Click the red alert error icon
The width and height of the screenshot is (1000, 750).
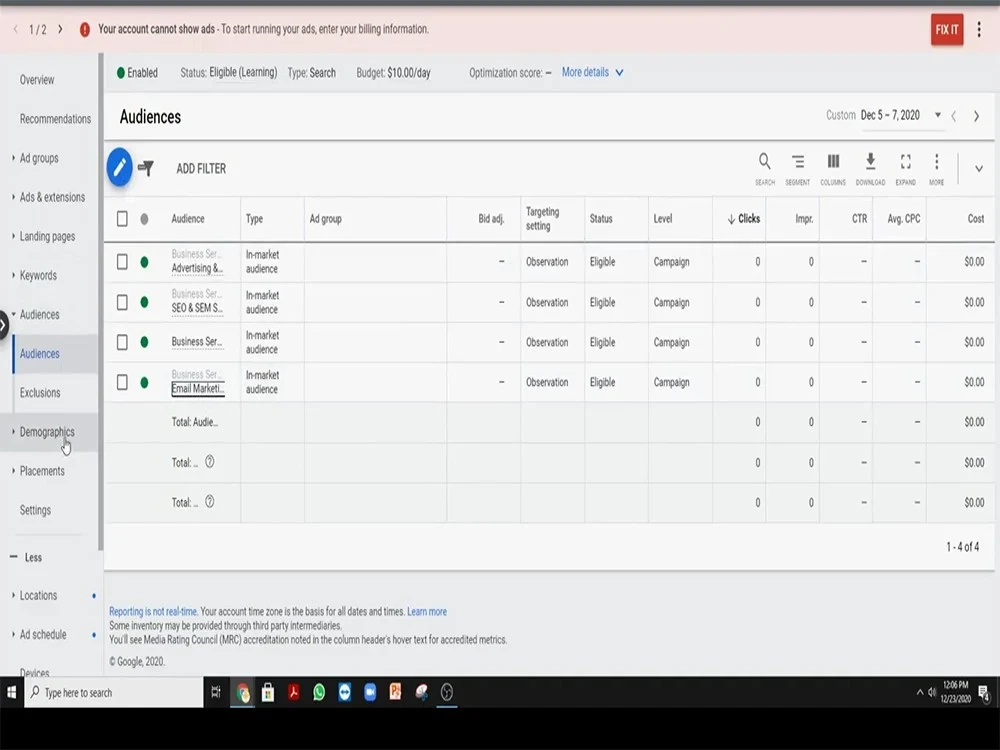click(x=85, y=29)
